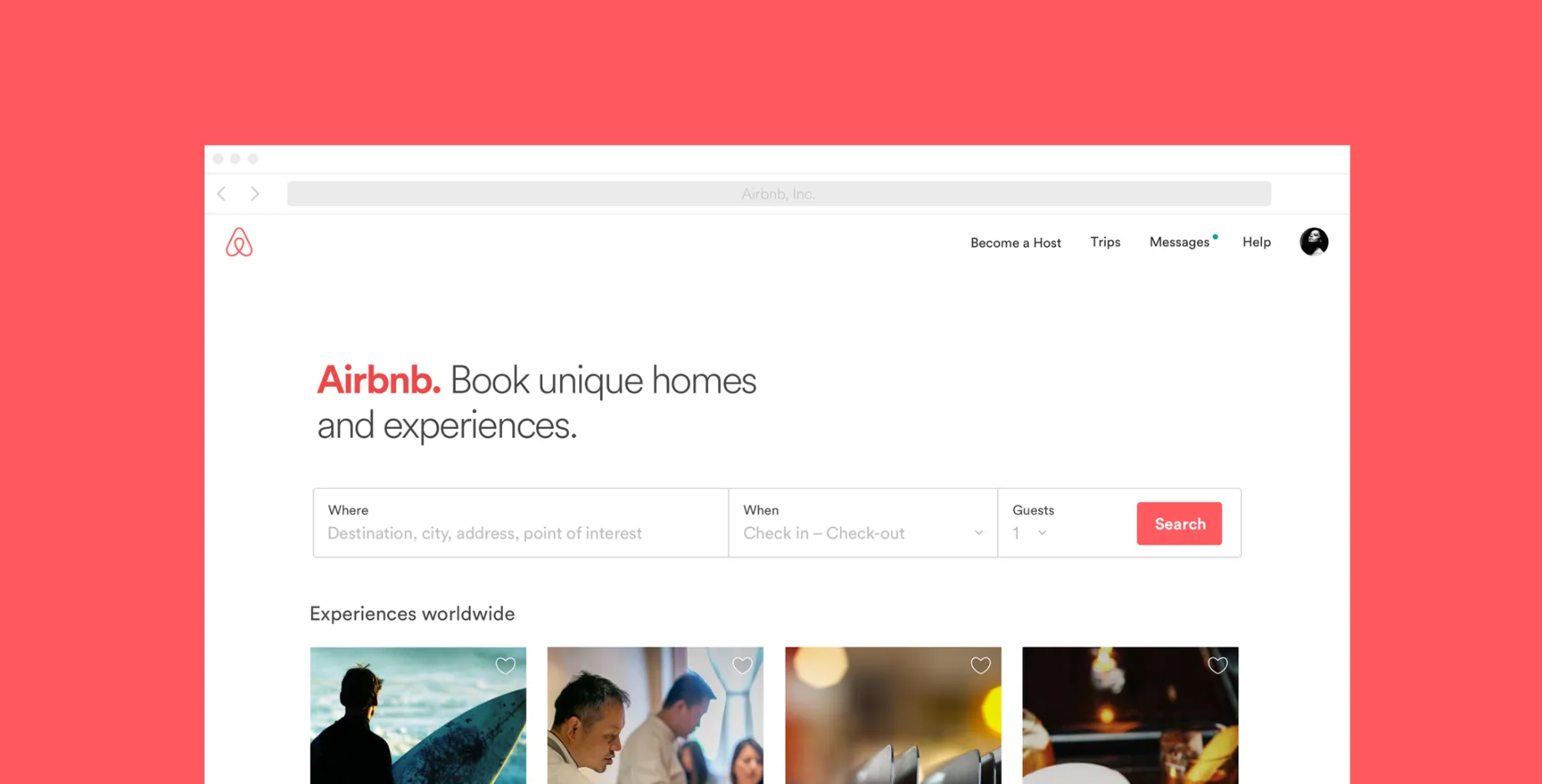Open the user profile avatar

point(1313,242)
